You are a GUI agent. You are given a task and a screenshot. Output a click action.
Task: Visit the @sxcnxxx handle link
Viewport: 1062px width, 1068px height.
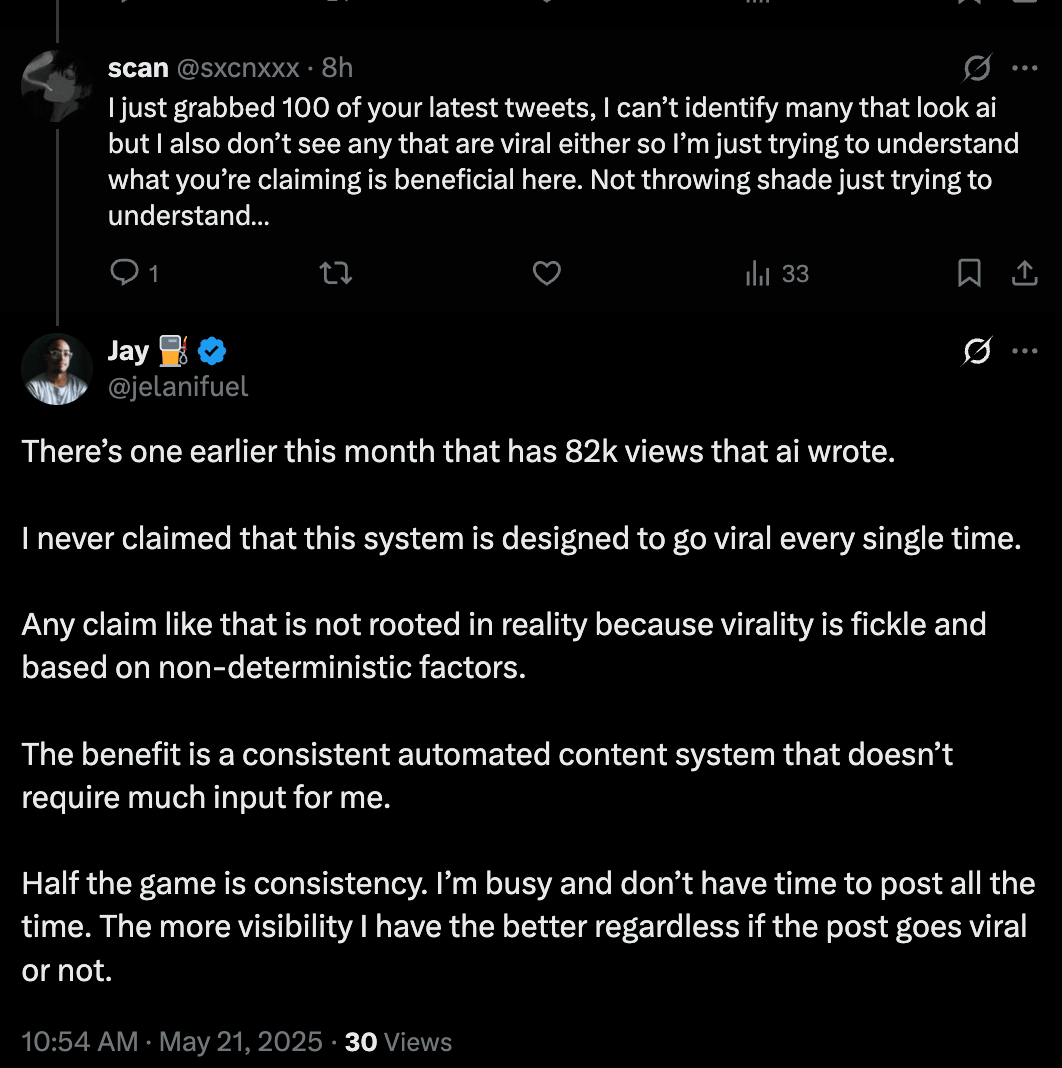[x=238, y=67]
